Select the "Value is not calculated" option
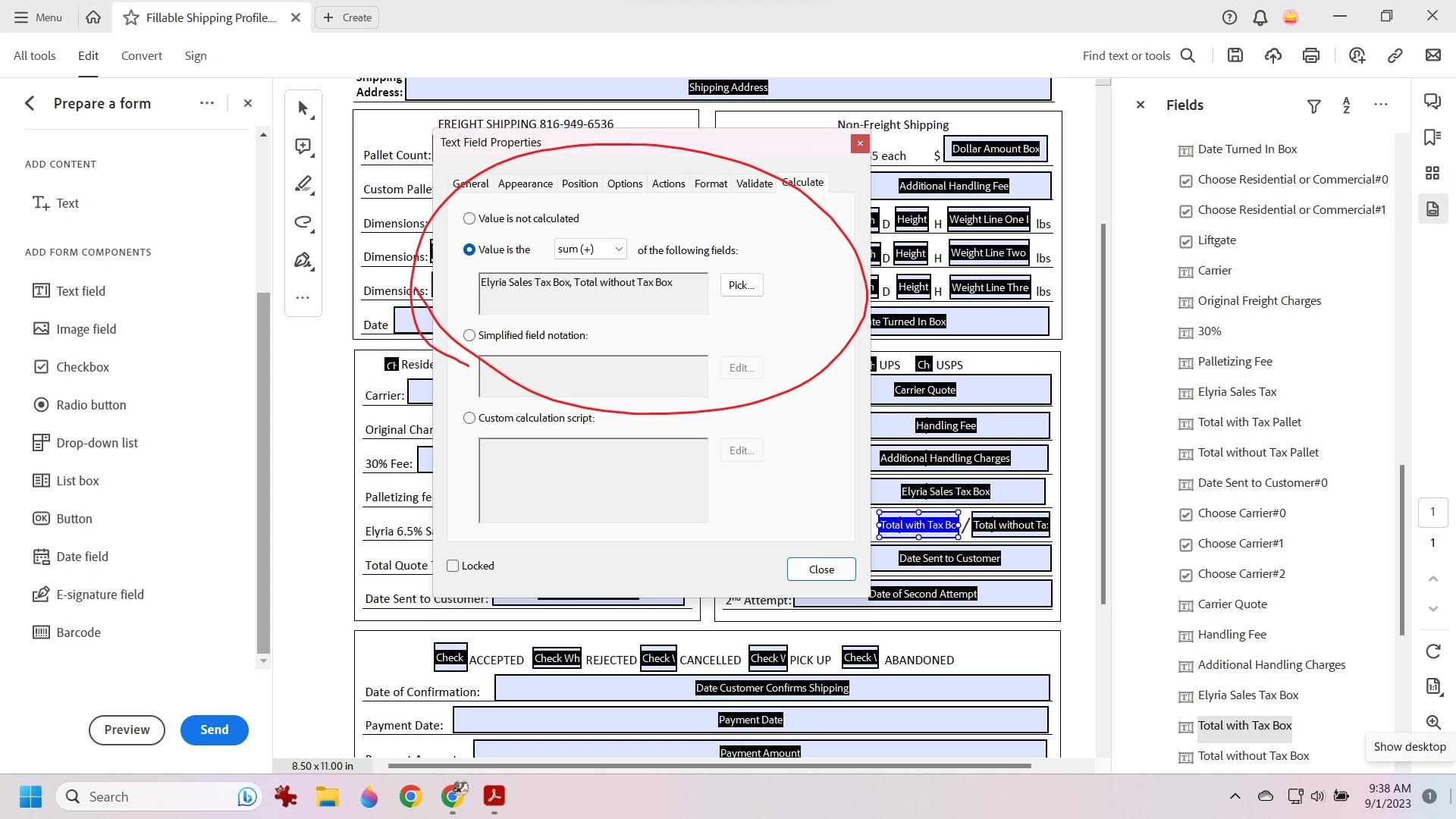The height and width of the screenshot is (819, 1456). click(469, 218)
